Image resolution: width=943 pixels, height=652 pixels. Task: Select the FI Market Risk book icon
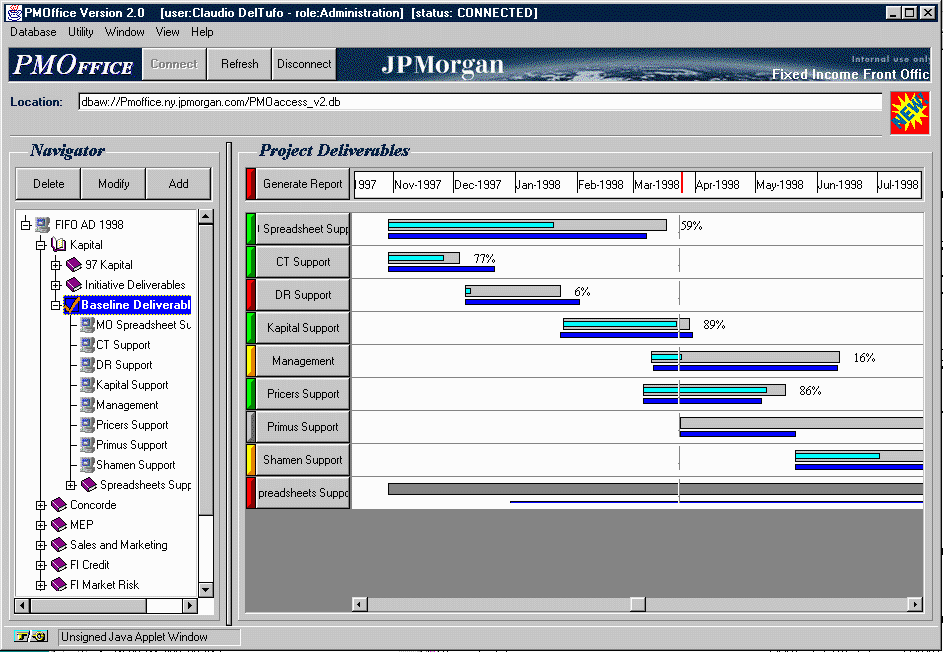click(58, 585)
